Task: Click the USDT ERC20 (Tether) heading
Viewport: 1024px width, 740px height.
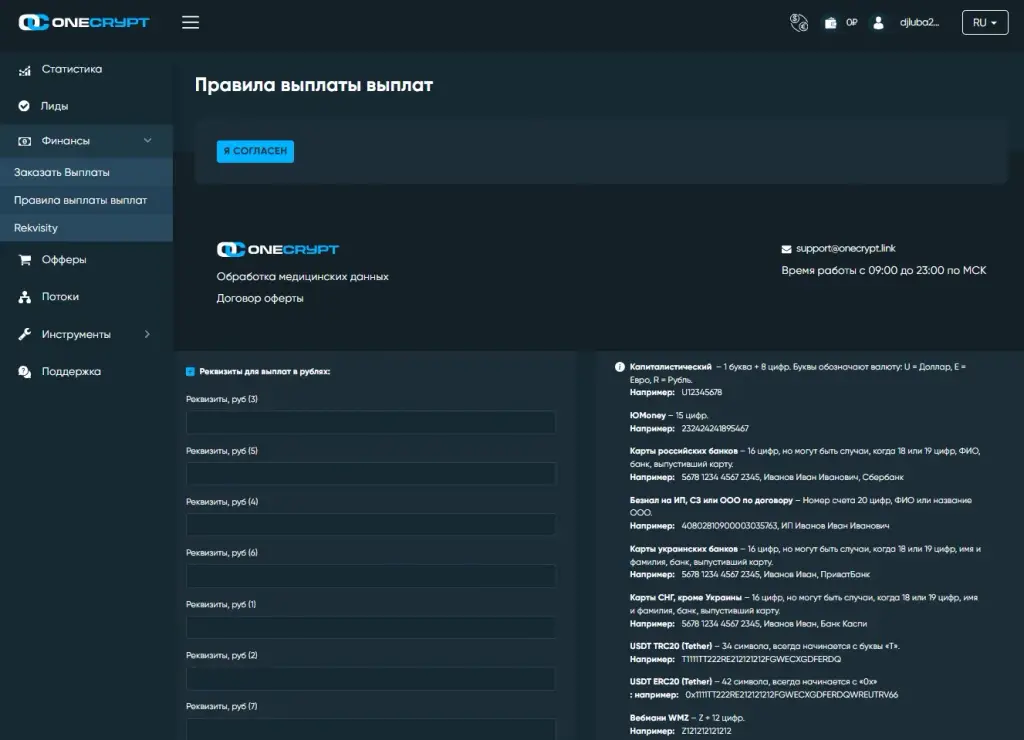Action: [671, 681]
